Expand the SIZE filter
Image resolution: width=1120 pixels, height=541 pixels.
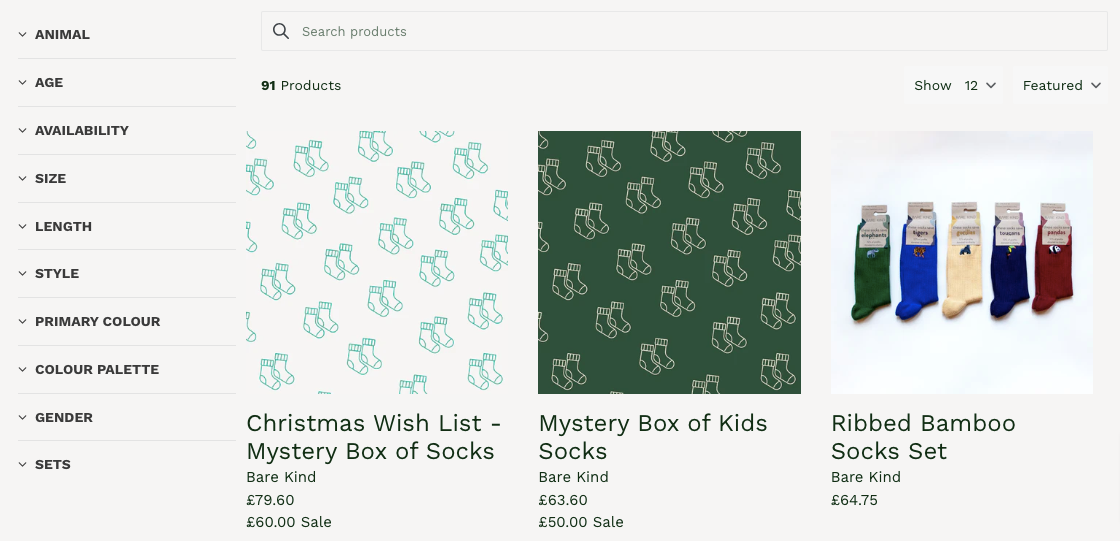pos(50,178)
